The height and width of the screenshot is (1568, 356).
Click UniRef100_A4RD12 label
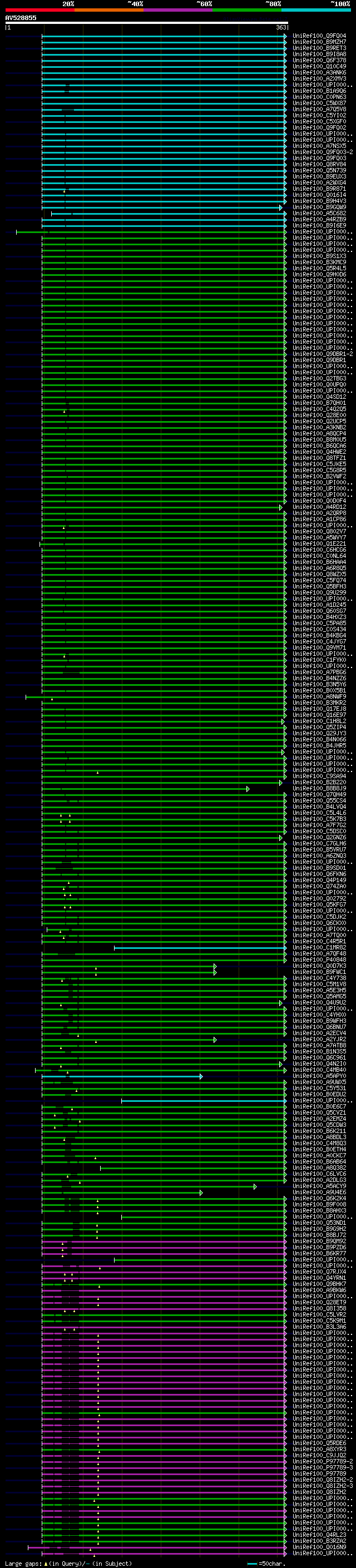319,507
